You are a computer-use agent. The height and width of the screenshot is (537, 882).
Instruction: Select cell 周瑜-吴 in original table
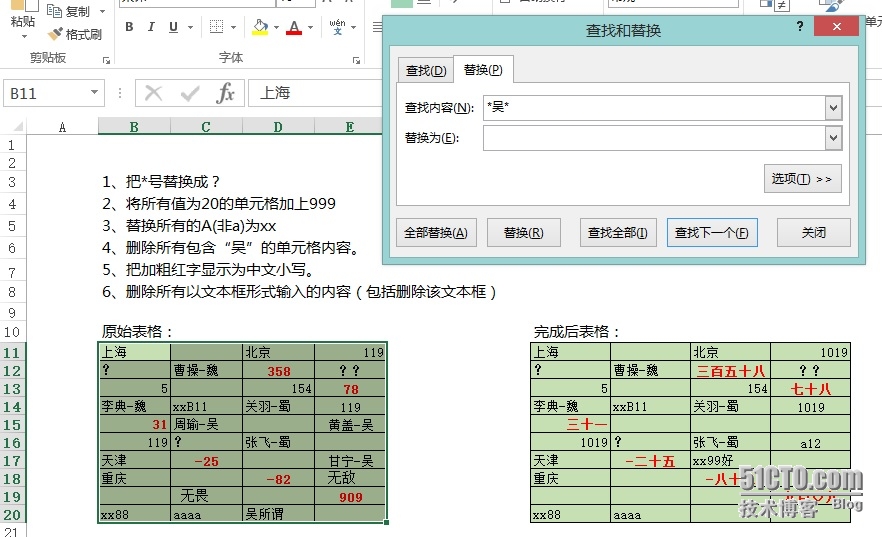click(x=206, y=425)
